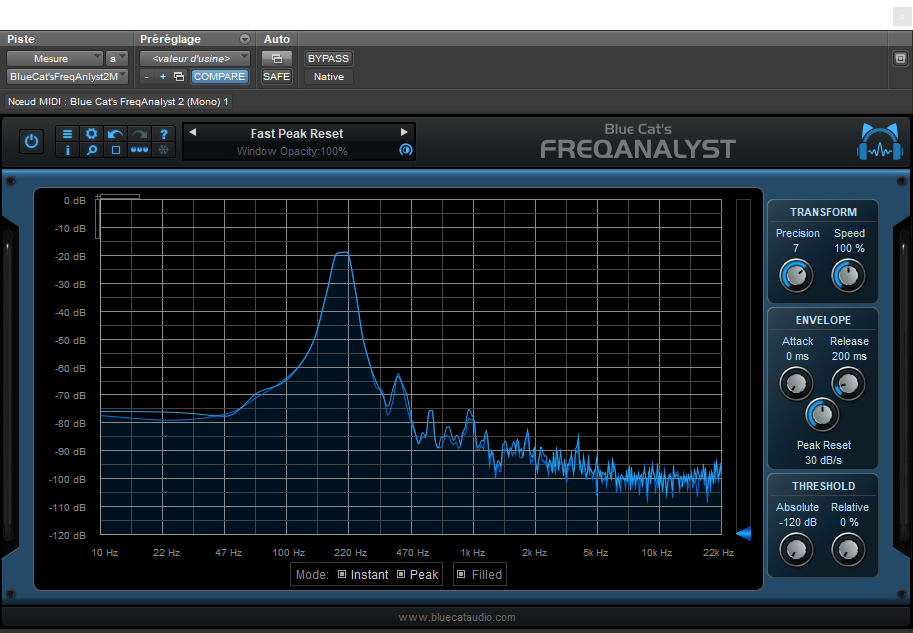Turn the Precision knob in TRANSFORM
This screenshot has width=913, height=633.
(796, 275)
